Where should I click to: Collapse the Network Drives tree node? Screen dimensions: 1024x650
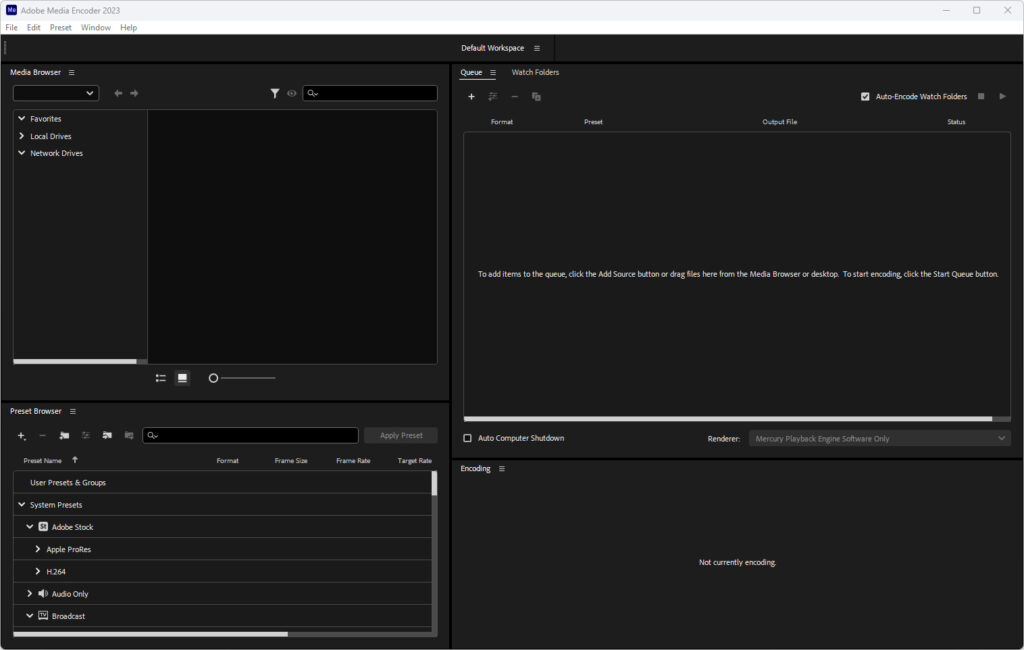tap(22, 153)
